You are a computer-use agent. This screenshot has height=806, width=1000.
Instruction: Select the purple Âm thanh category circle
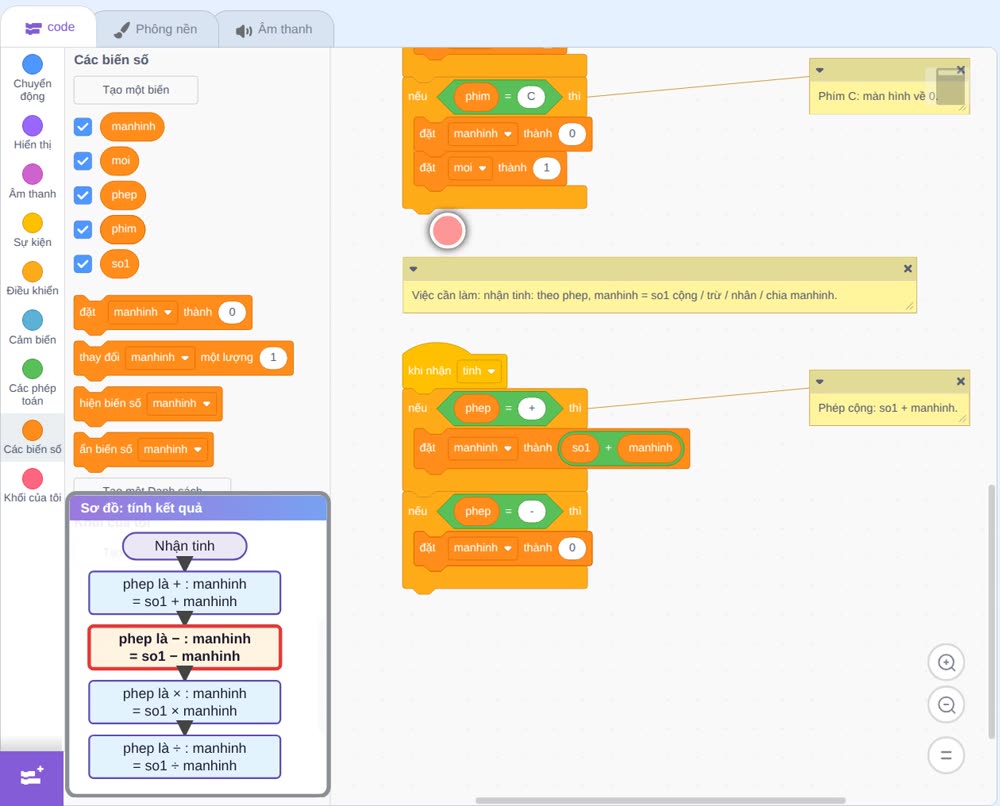[33, 173]
